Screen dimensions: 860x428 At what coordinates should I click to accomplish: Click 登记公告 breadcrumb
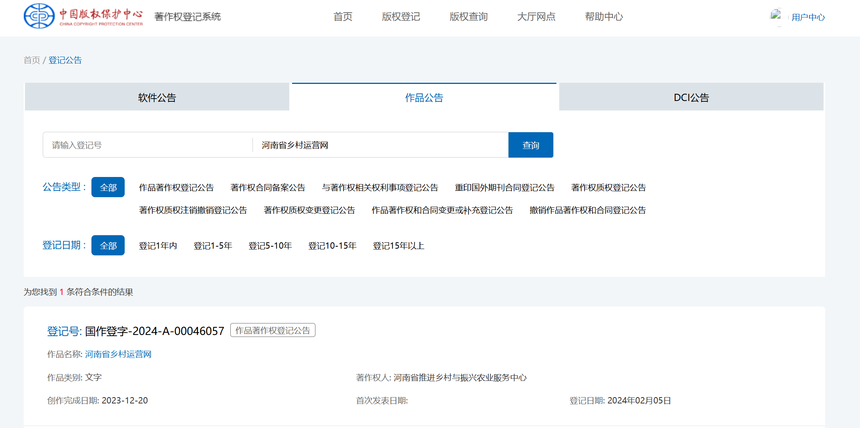pos(65,60)
